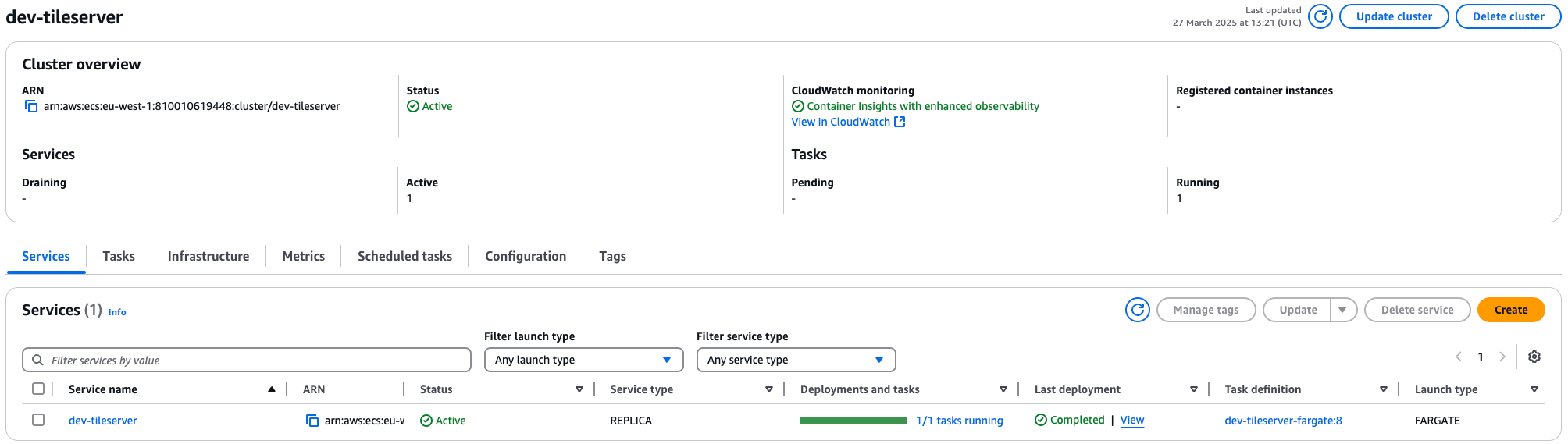Screen dimensions: 1568x444
Task: Switch to the Services tab
Action: [46, 256]
